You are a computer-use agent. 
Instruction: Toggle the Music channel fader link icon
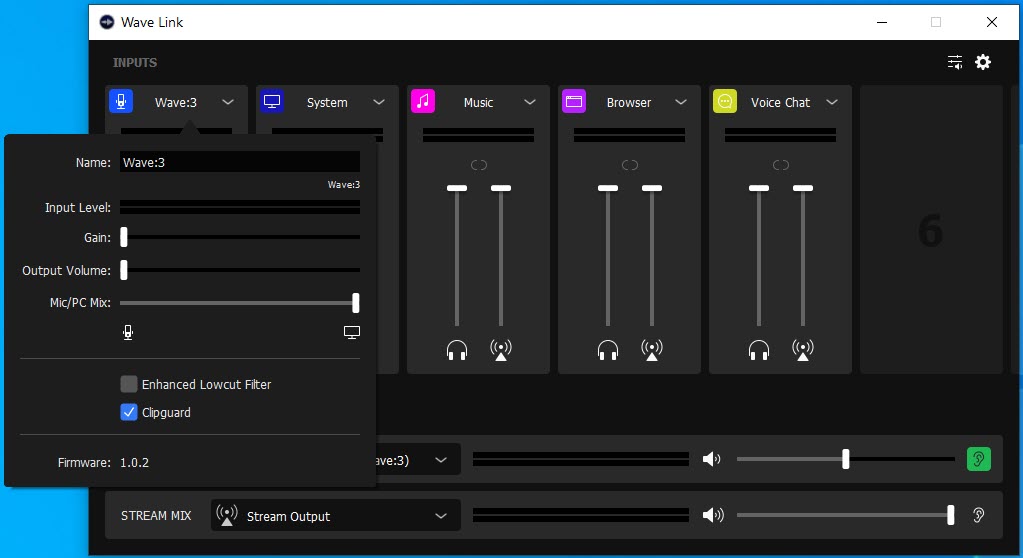click(479, 165)
